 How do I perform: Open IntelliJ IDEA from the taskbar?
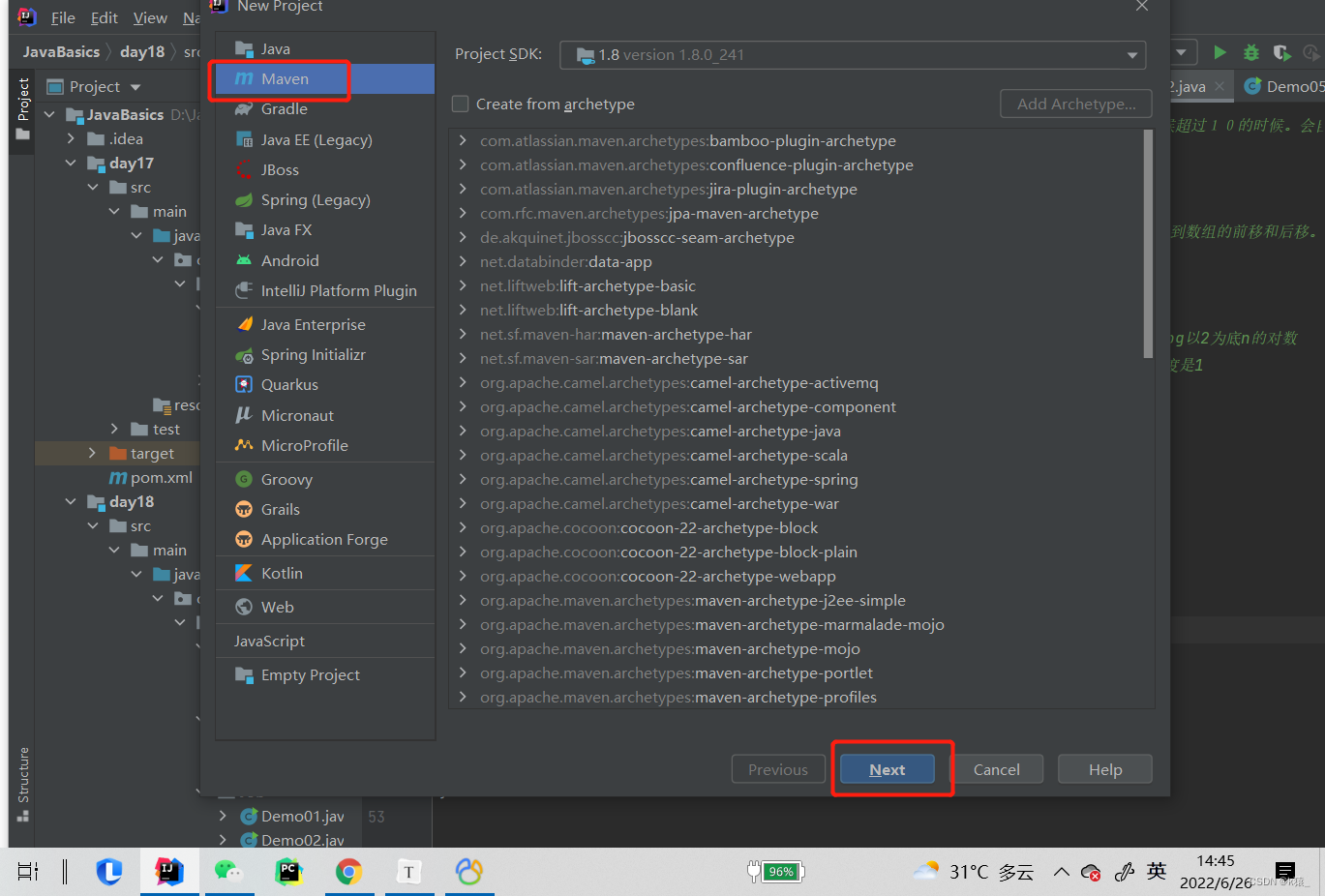(x=169, y=872)
